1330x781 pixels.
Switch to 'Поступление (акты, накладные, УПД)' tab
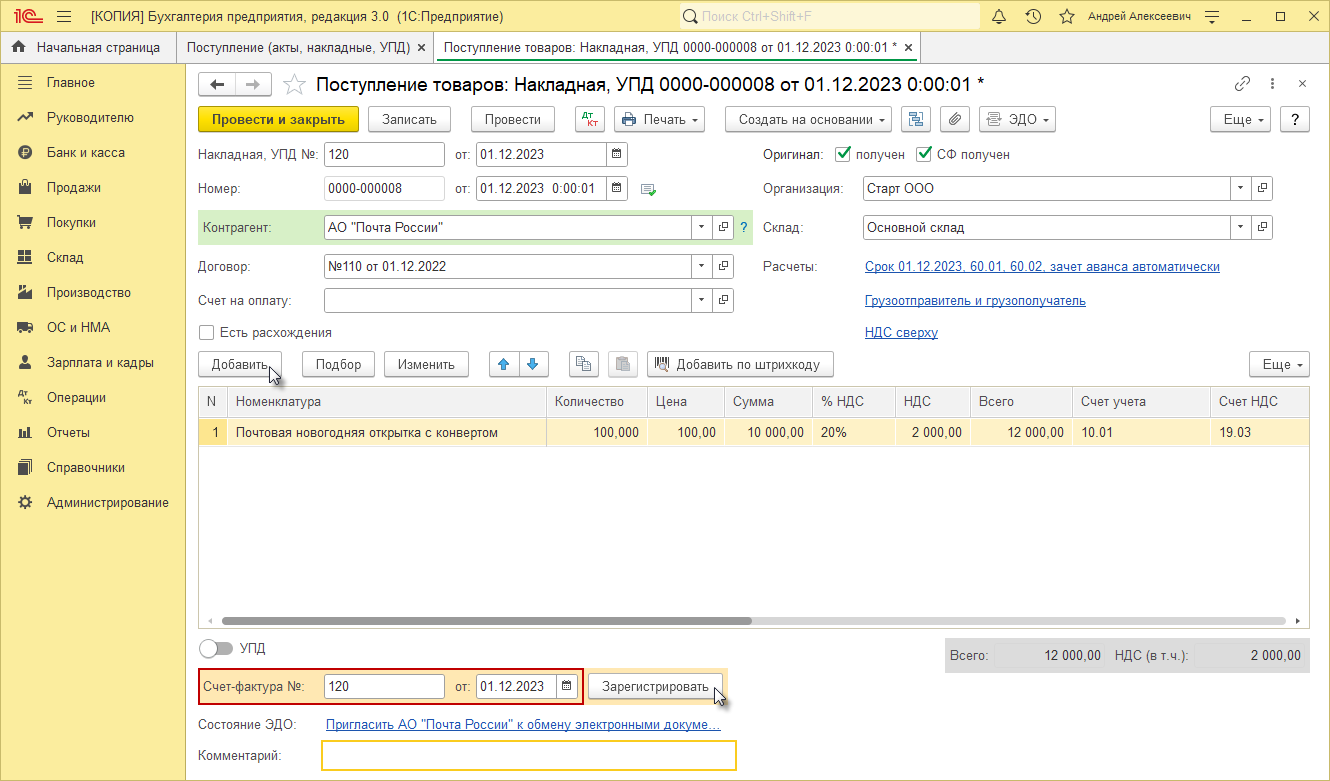[x=298, y=47]
